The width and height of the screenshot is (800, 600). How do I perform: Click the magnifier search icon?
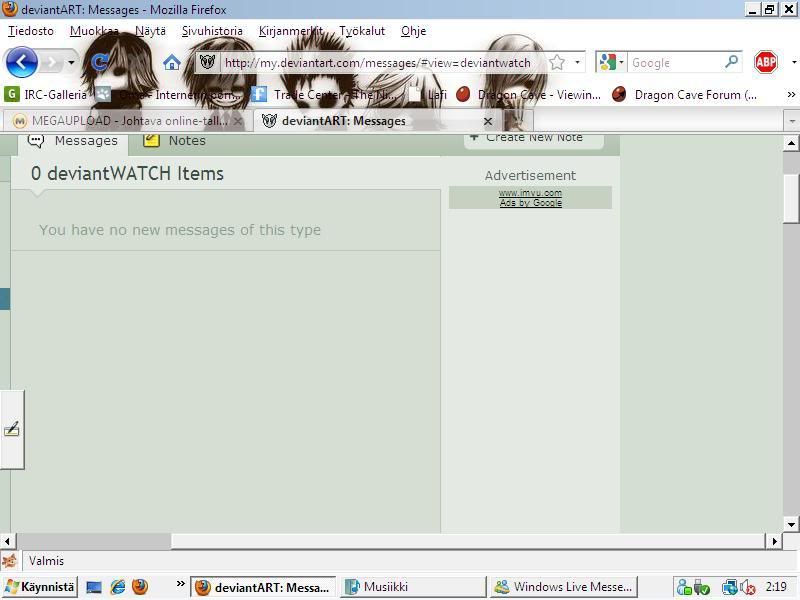(x=732, y=62)
